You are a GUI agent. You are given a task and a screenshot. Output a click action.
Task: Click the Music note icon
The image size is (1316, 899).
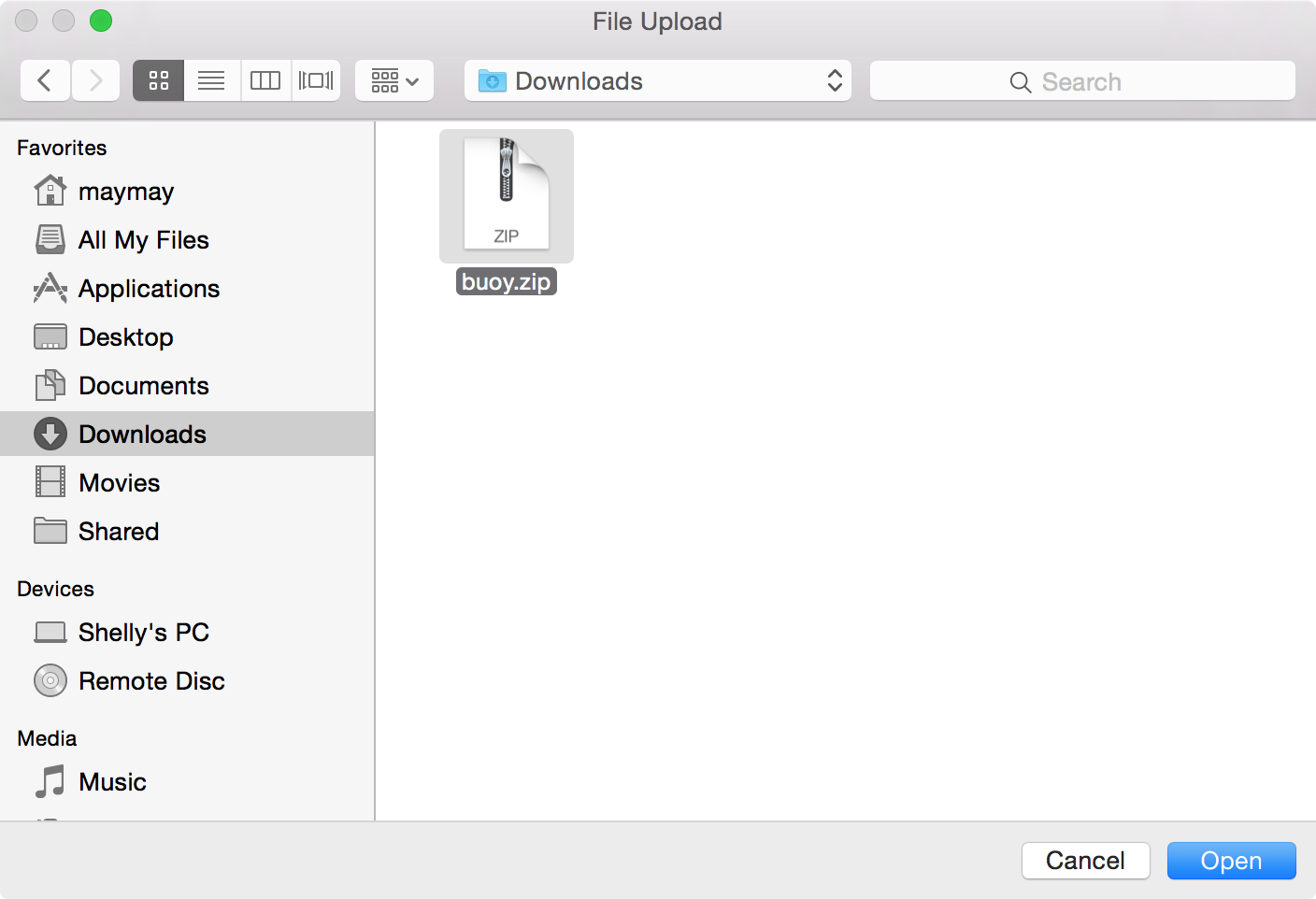(50, 781)
